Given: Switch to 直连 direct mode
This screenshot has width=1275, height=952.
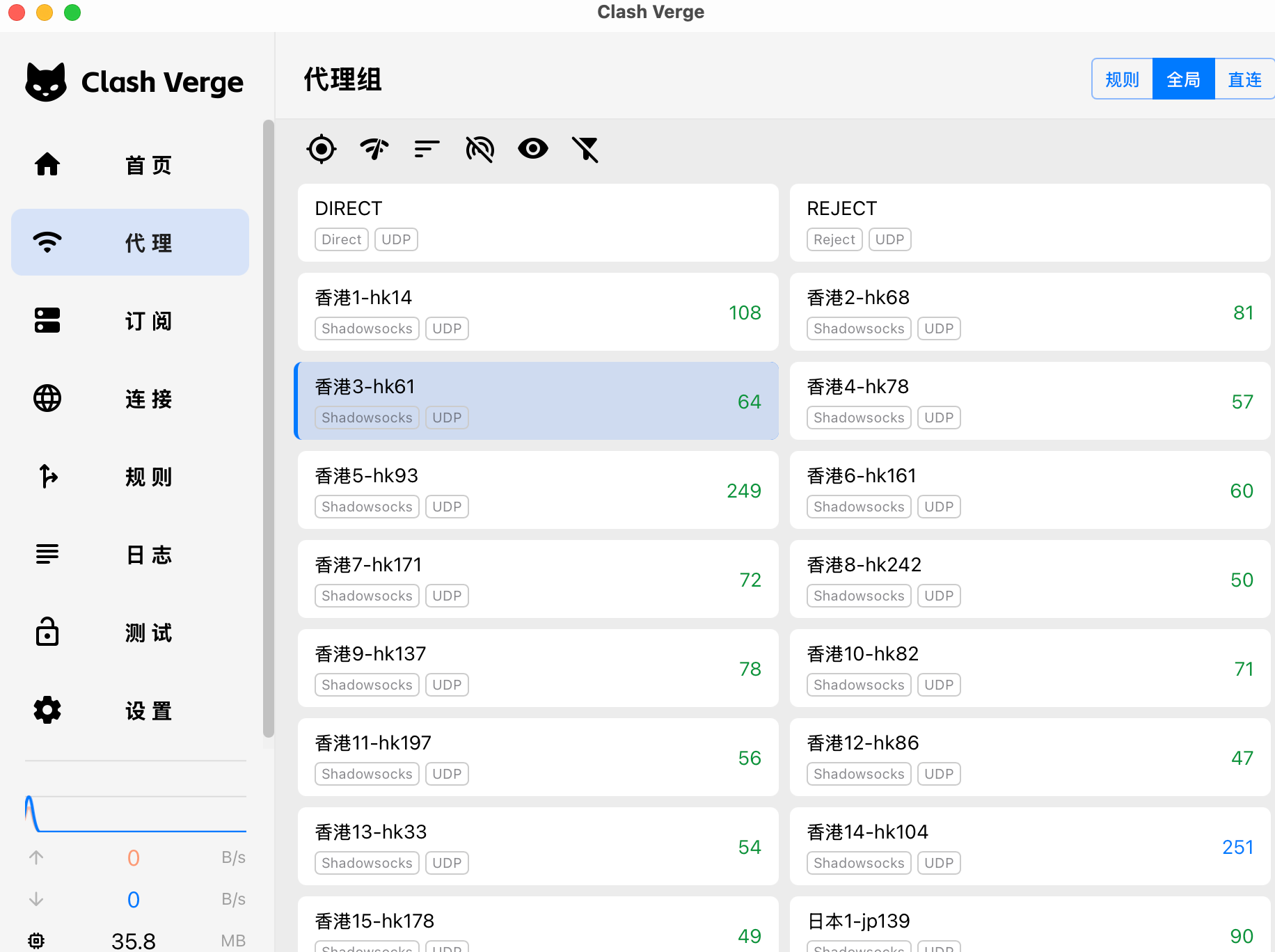Looking at the screenshot, I should click(1244, 79).
